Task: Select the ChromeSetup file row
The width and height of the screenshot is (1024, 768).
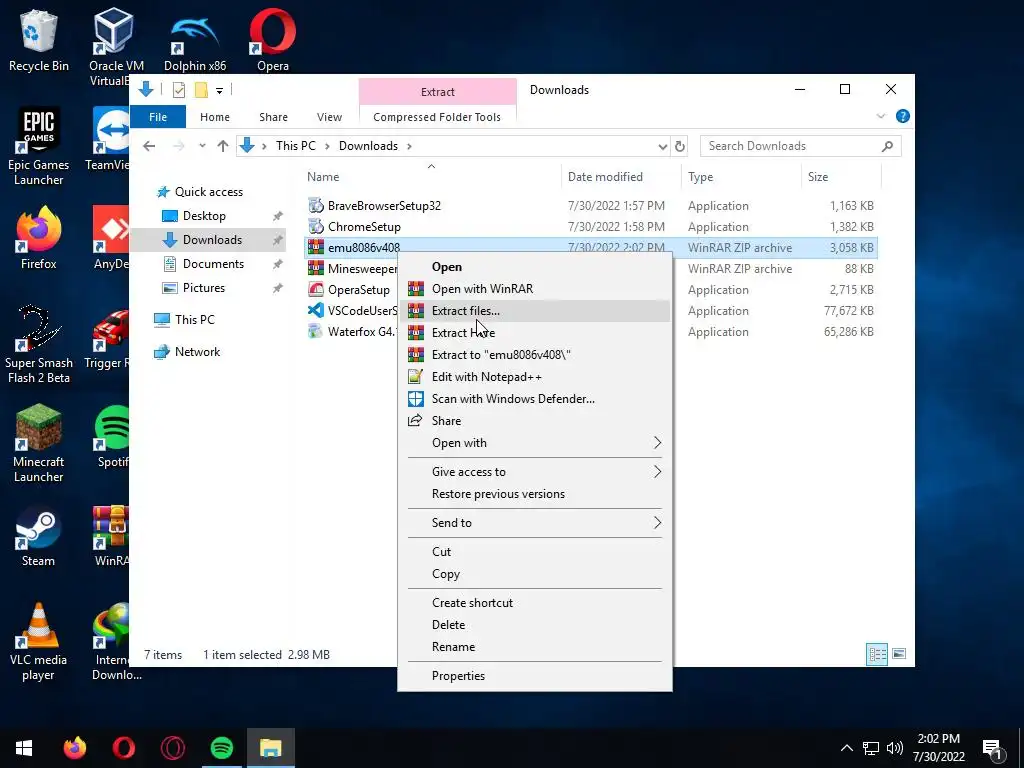Action: [591, 227]
